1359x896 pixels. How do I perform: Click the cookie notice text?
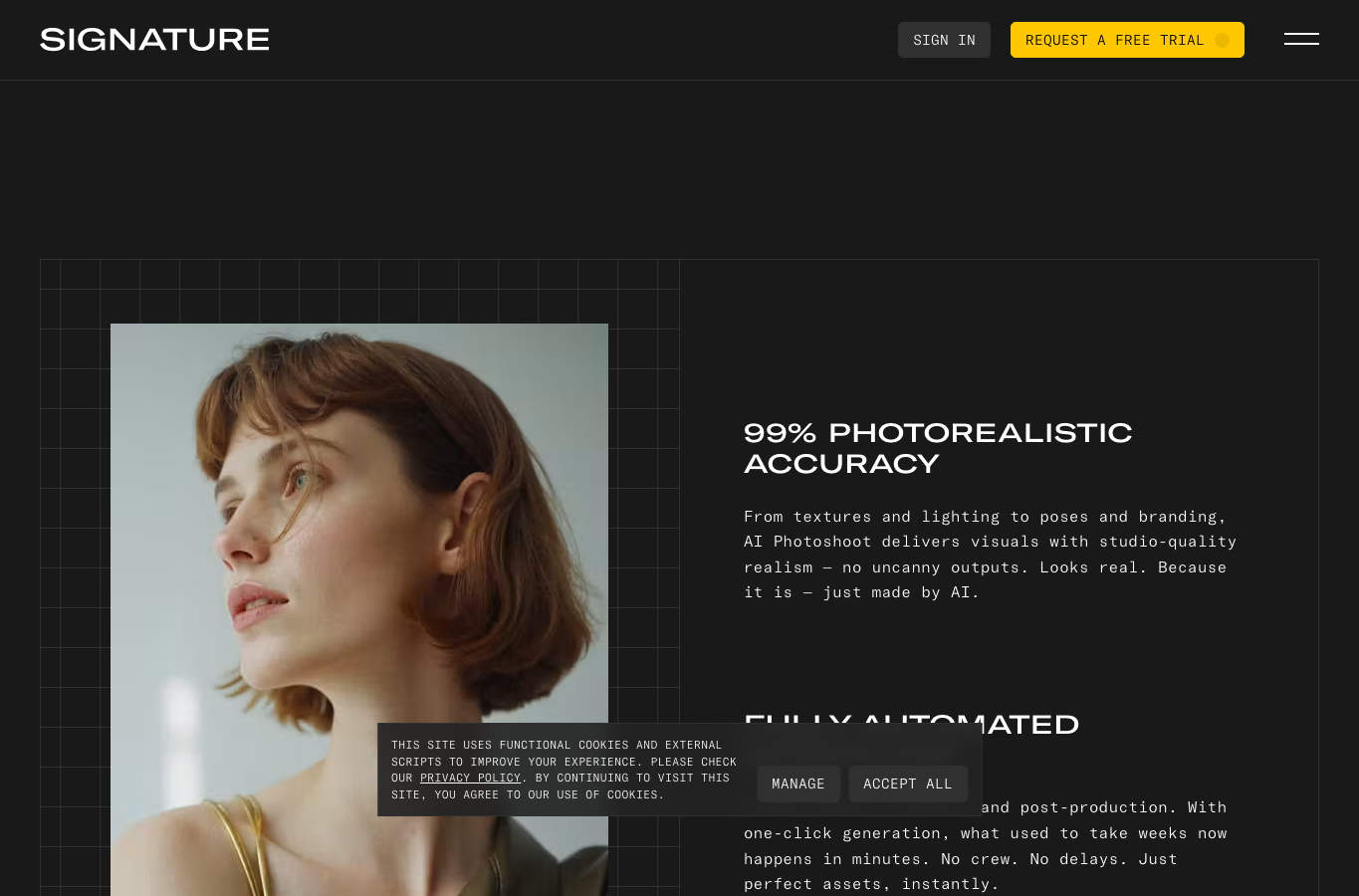point(564,770)
